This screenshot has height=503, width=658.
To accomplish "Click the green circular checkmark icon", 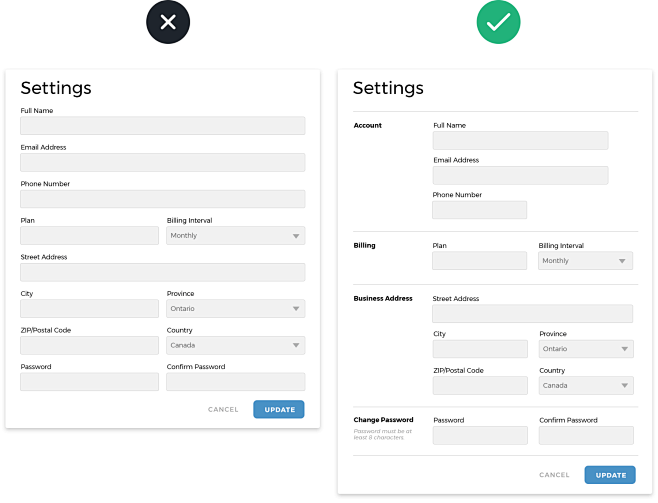I will point(498,23).
